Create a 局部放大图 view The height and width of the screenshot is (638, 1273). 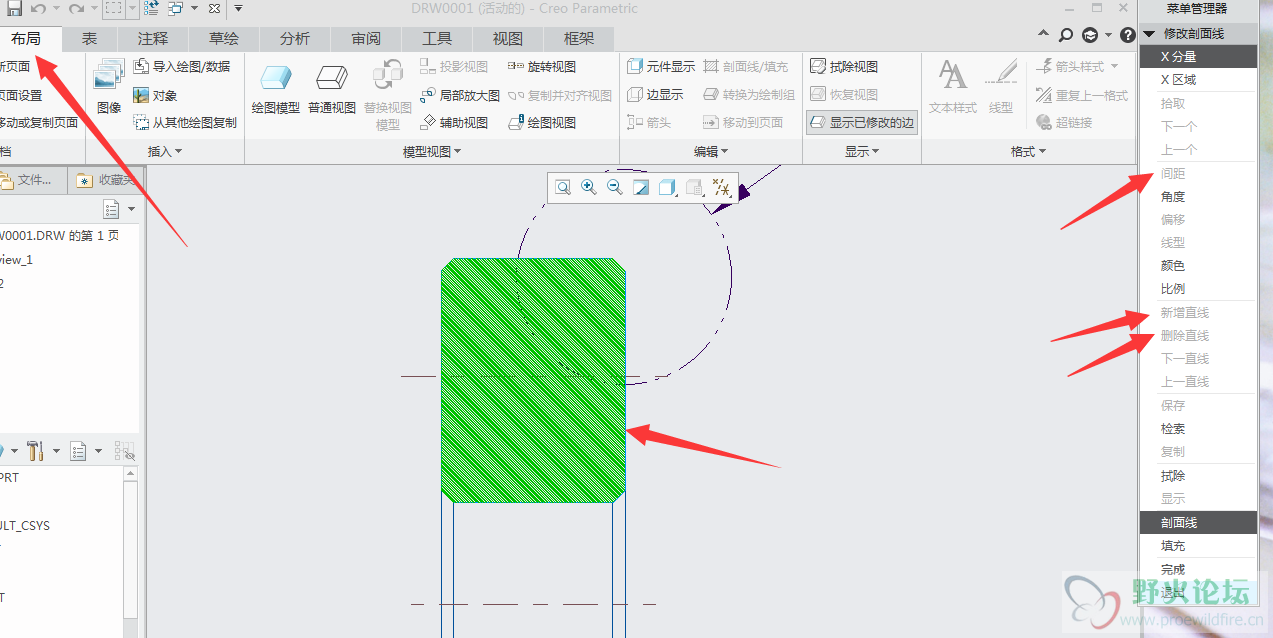[x=459, y=95]
